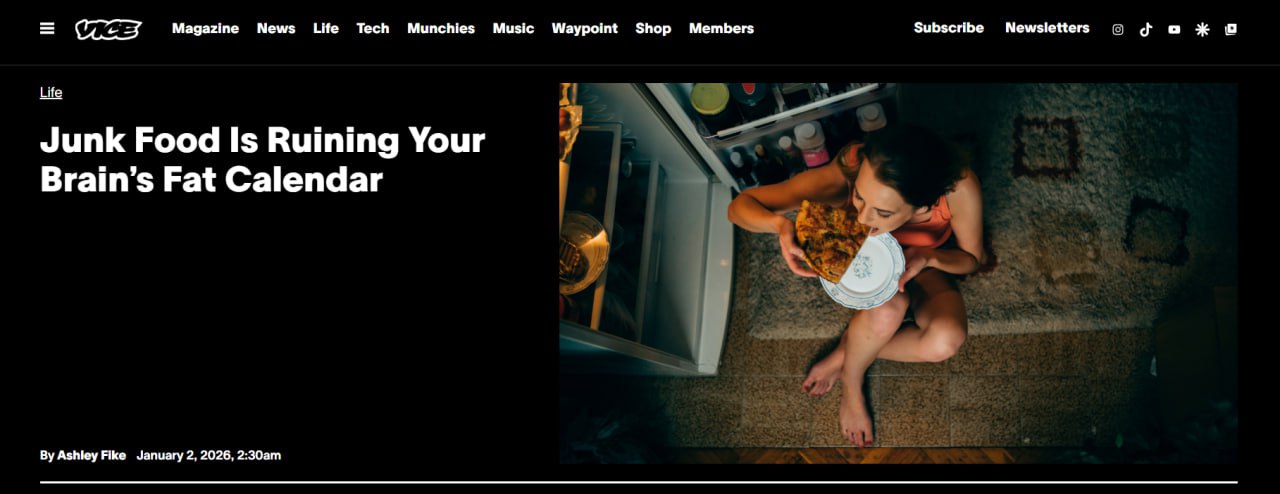Click the Life category tag above headline
Image resolution: width=1280 pixels, height=494 pixels.
click(x=51, y=92)
